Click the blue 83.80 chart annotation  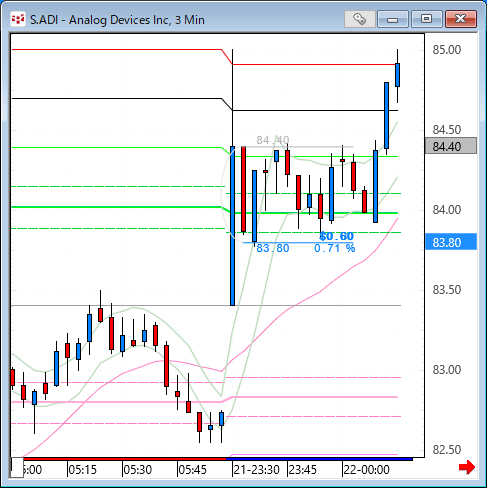pyautogui.click(x=273, y=248)
